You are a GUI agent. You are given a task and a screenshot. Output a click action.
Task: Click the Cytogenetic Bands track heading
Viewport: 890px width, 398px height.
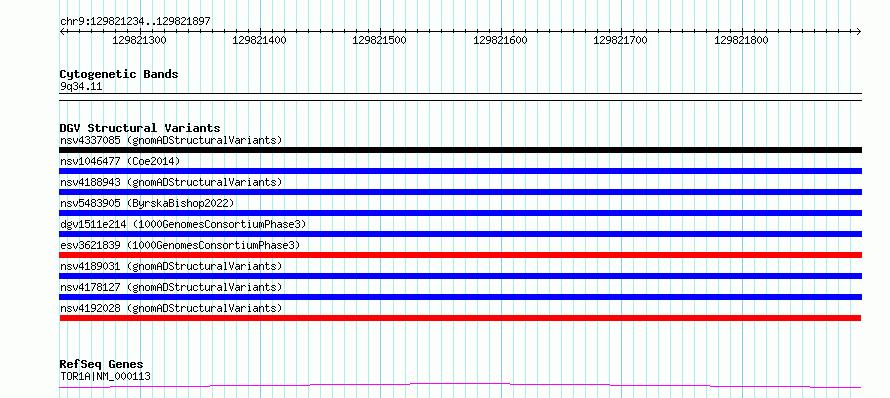click(x=119, y=74)
